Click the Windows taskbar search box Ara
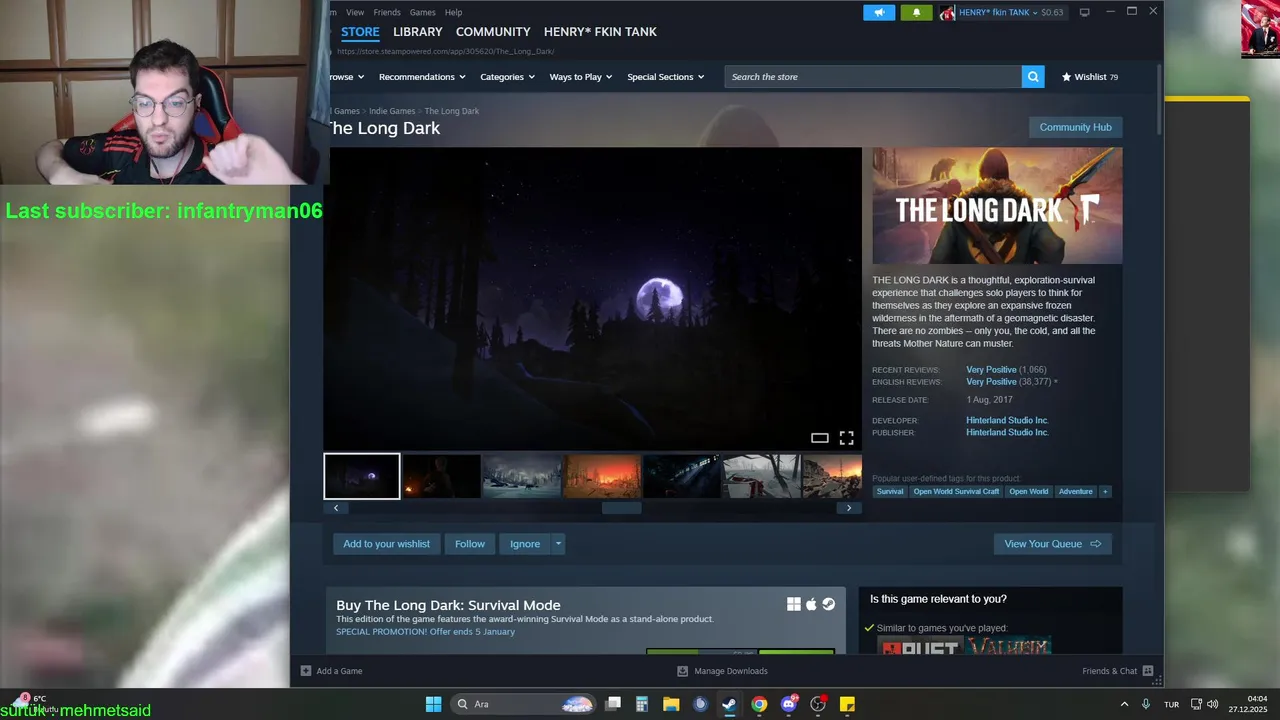Image resolution: width=1280 pixels, height=720 pixels. [x=524, y=704]
